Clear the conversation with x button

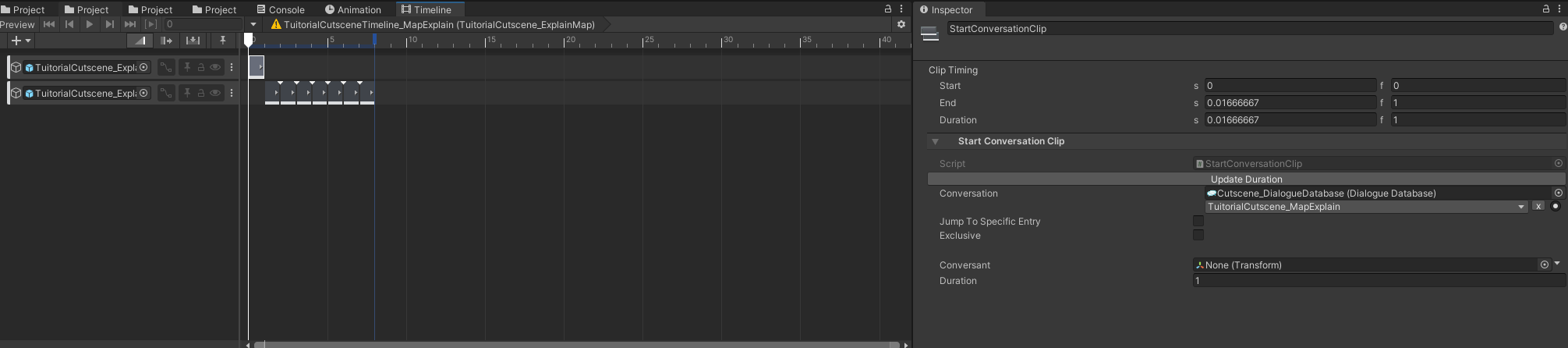point(1538,207)
